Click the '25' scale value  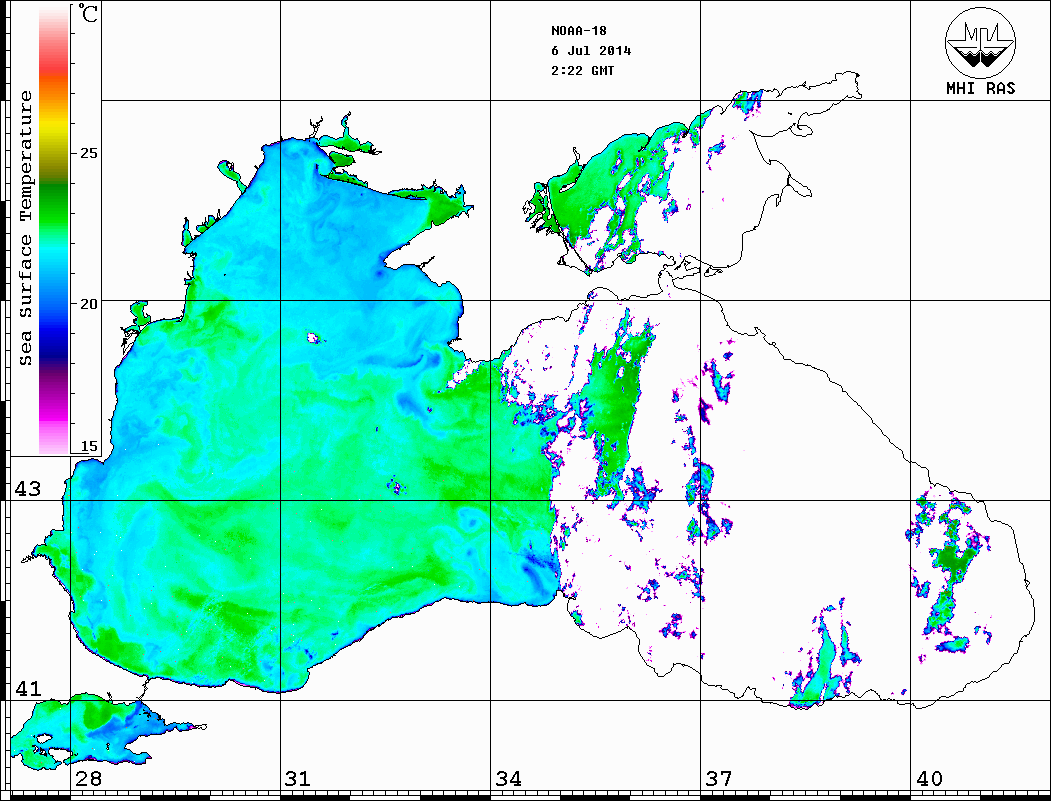[x=88, y=153]
